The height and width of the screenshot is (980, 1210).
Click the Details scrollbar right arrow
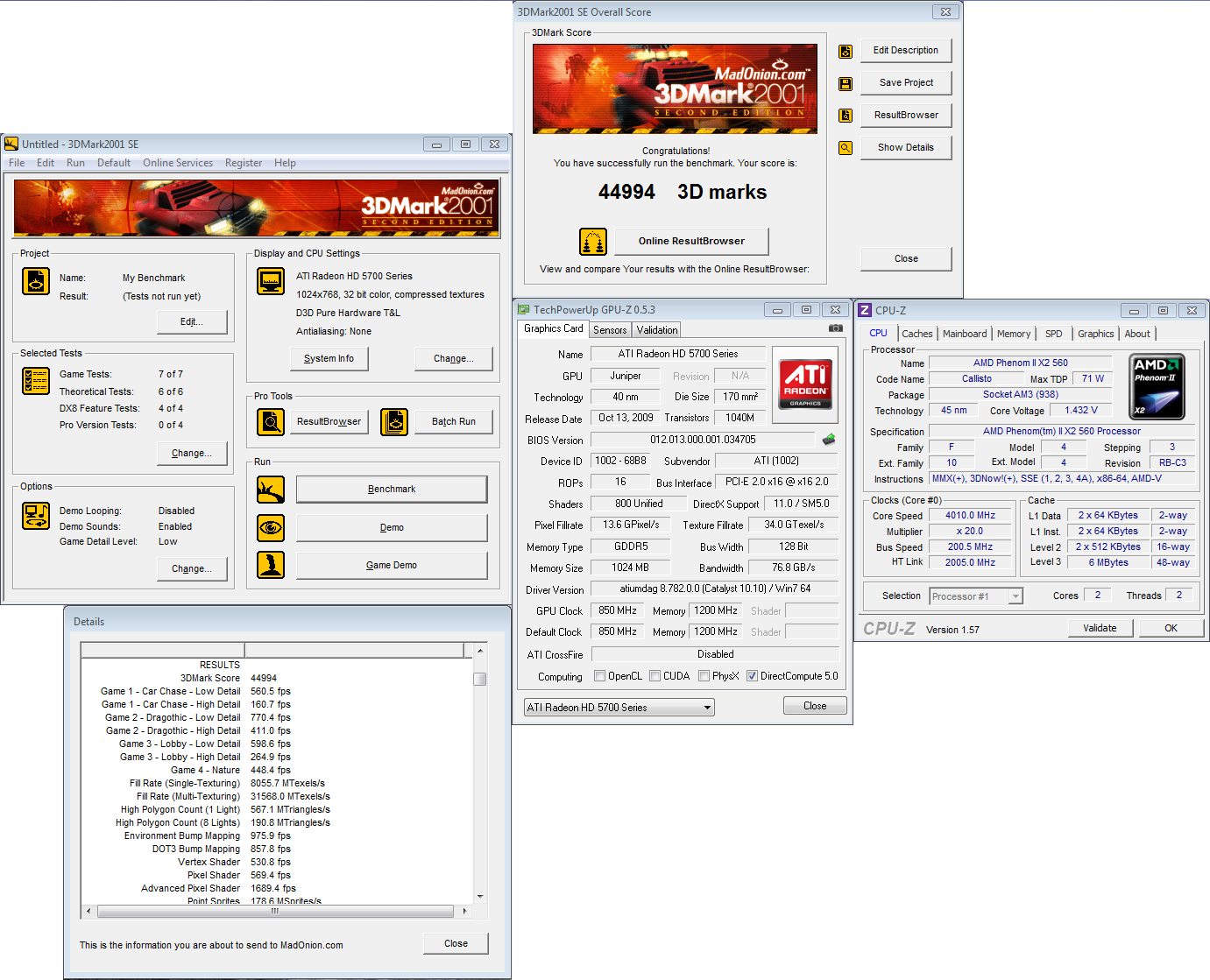[464, 912]
